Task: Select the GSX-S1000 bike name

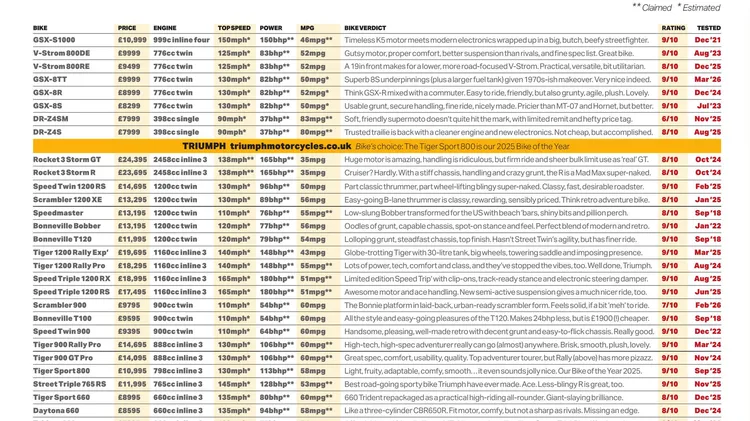Action: click(x=54, y=40)
